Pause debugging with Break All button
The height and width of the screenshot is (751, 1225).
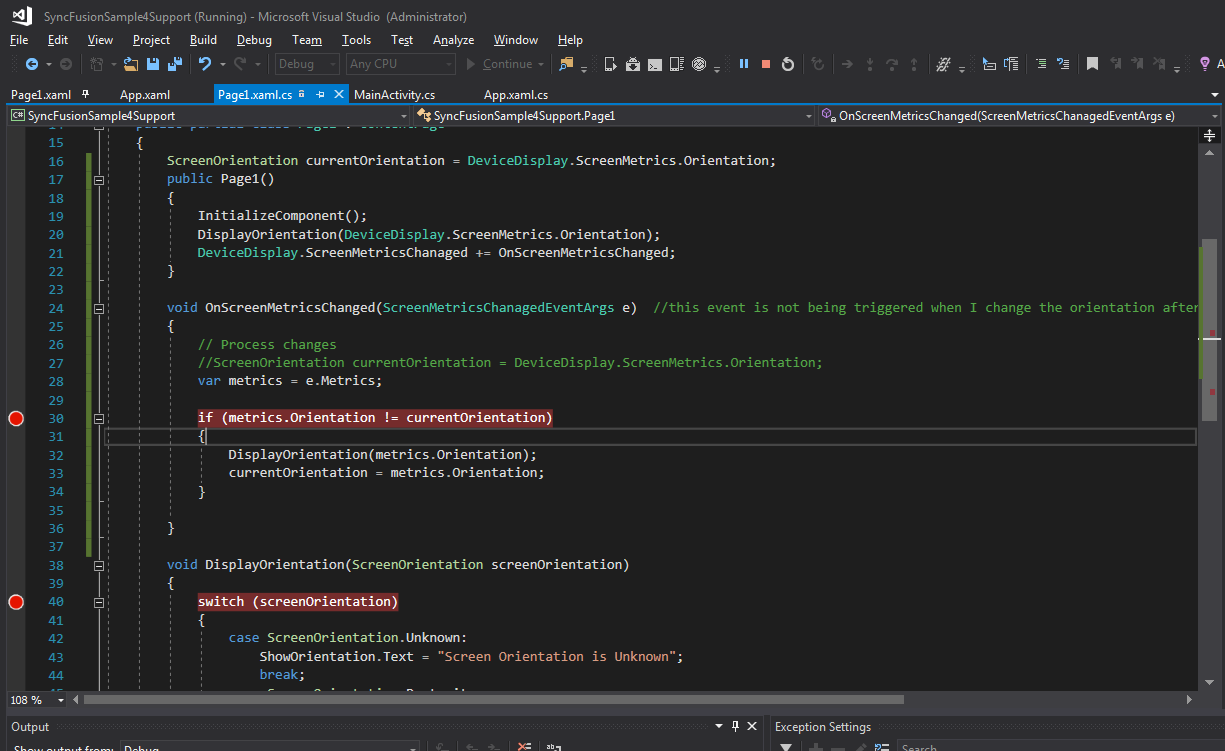point(744,64)
